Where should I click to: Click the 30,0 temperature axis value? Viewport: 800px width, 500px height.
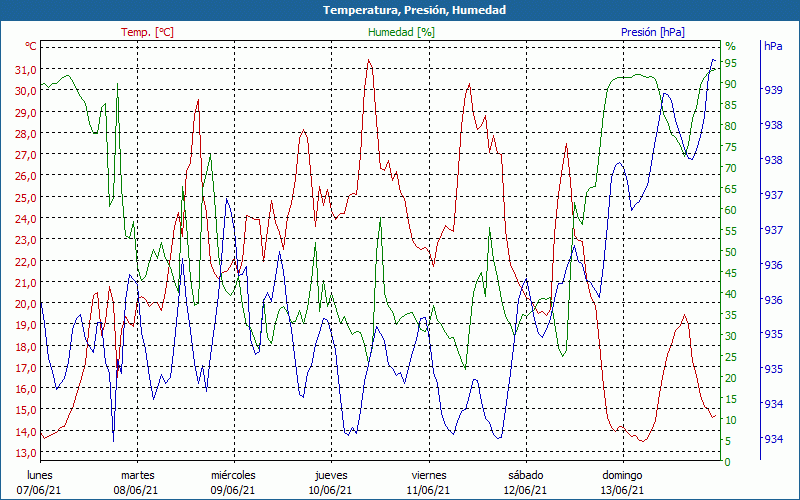(24, 91)
